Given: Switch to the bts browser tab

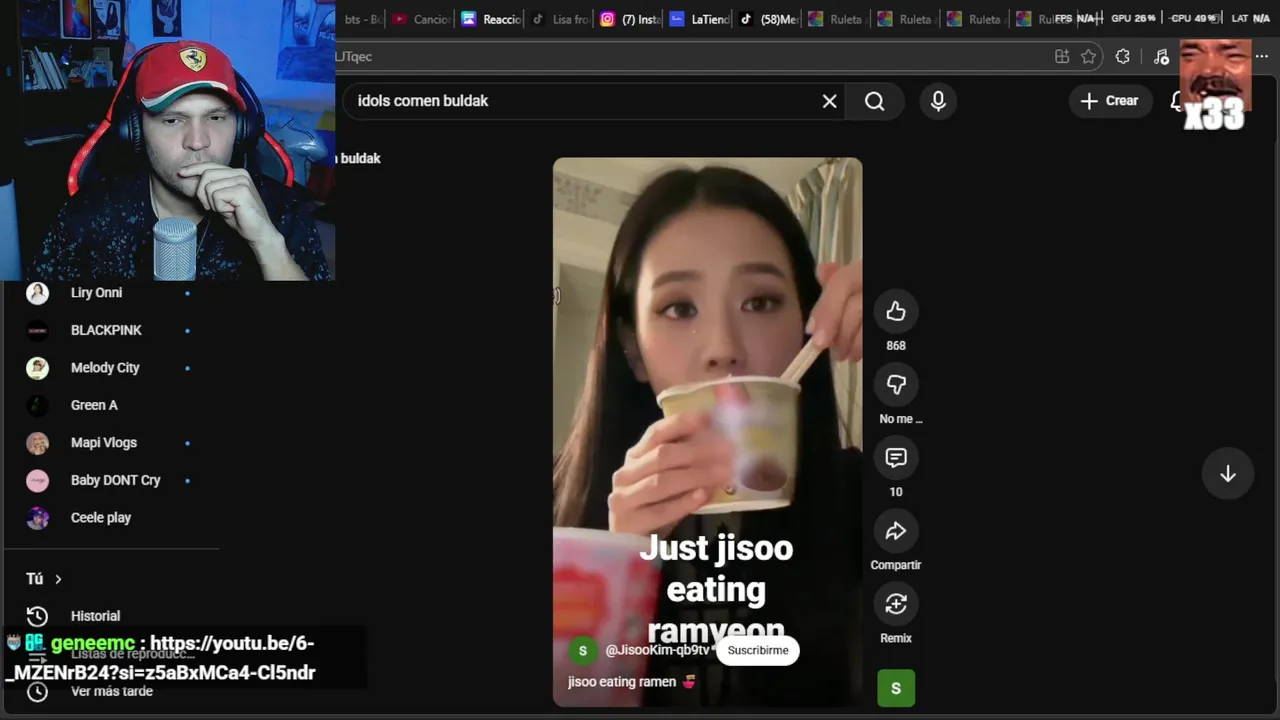Looking at the screenshot, I should [x=361, y=19].
